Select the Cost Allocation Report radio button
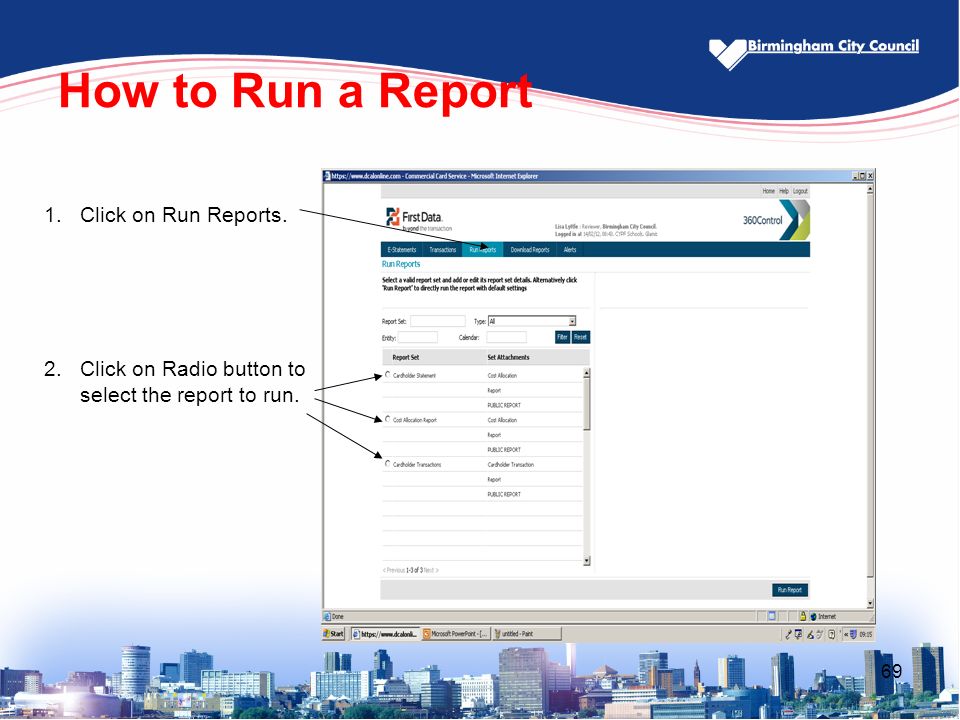Image resolution: width=960 pixels, height=720 pixels. [388, 419]
